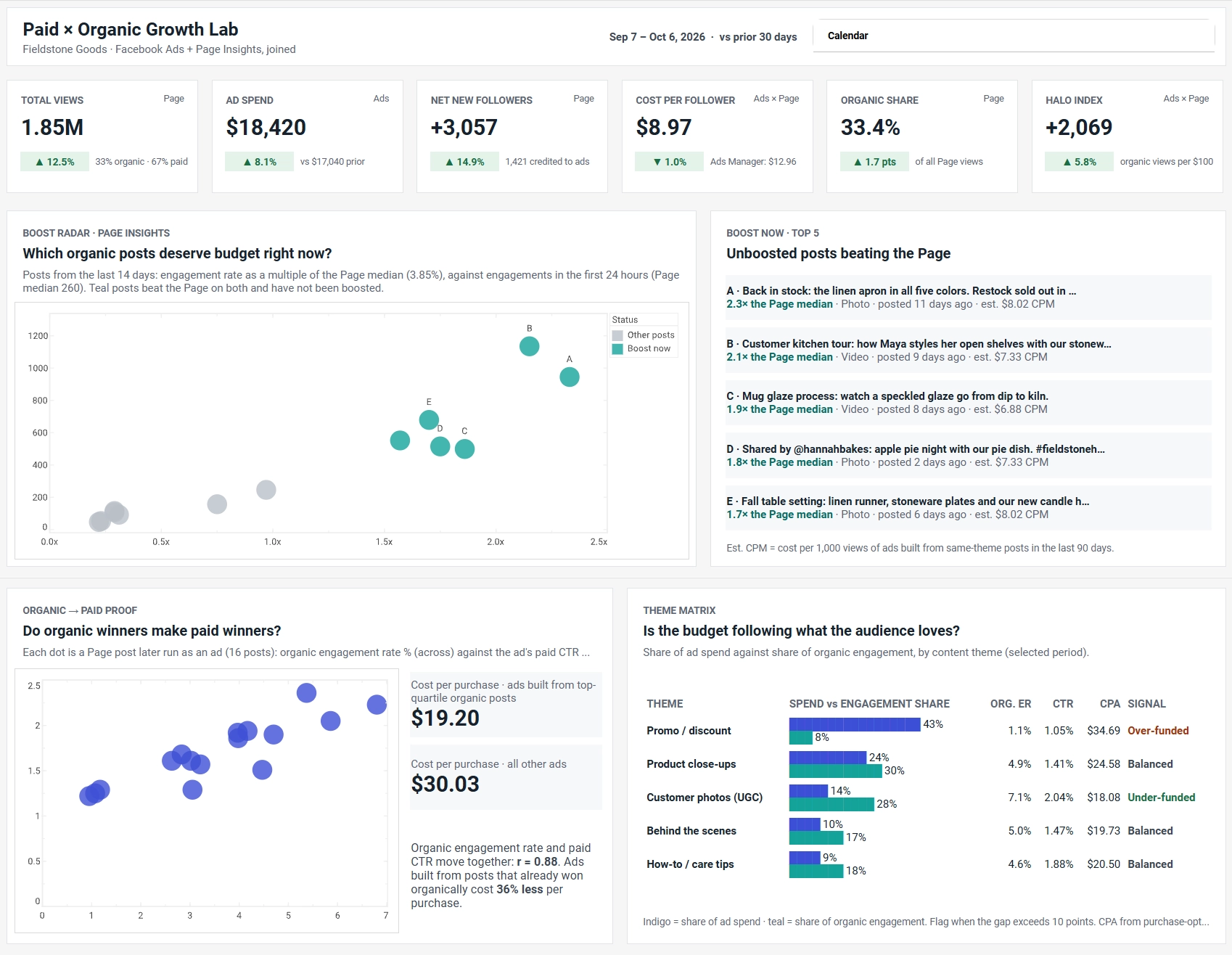Select scatter point E in Boost Radar
This screenshot has width=1232, height=955.
click(429, 419)
